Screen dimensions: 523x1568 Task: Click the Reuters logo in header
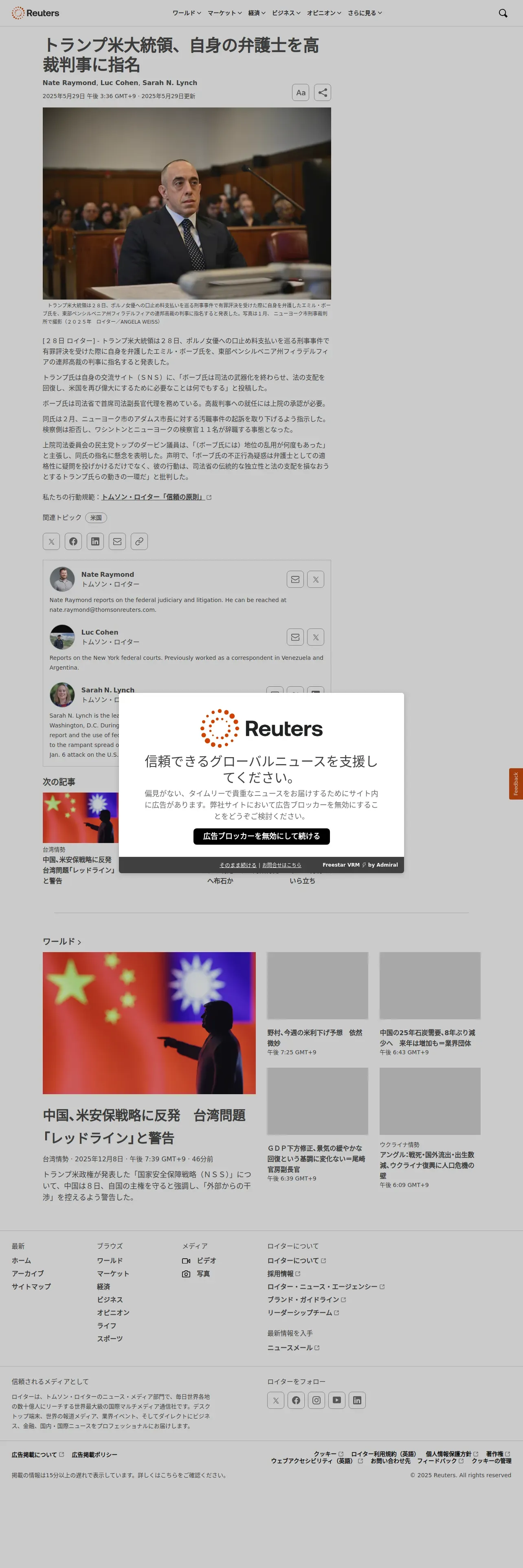click(35, 13)
